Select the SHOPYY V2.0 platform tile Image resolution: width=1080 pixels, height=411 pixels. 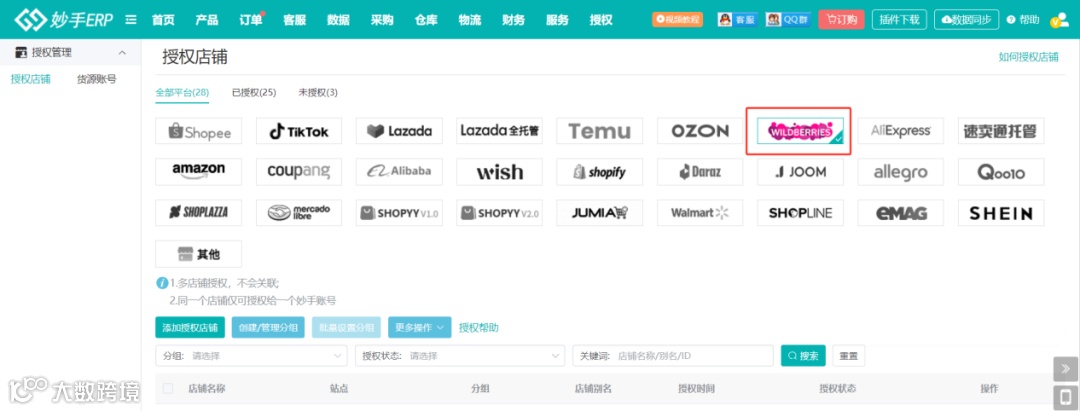pyautogui.click(x=499, y=213)
